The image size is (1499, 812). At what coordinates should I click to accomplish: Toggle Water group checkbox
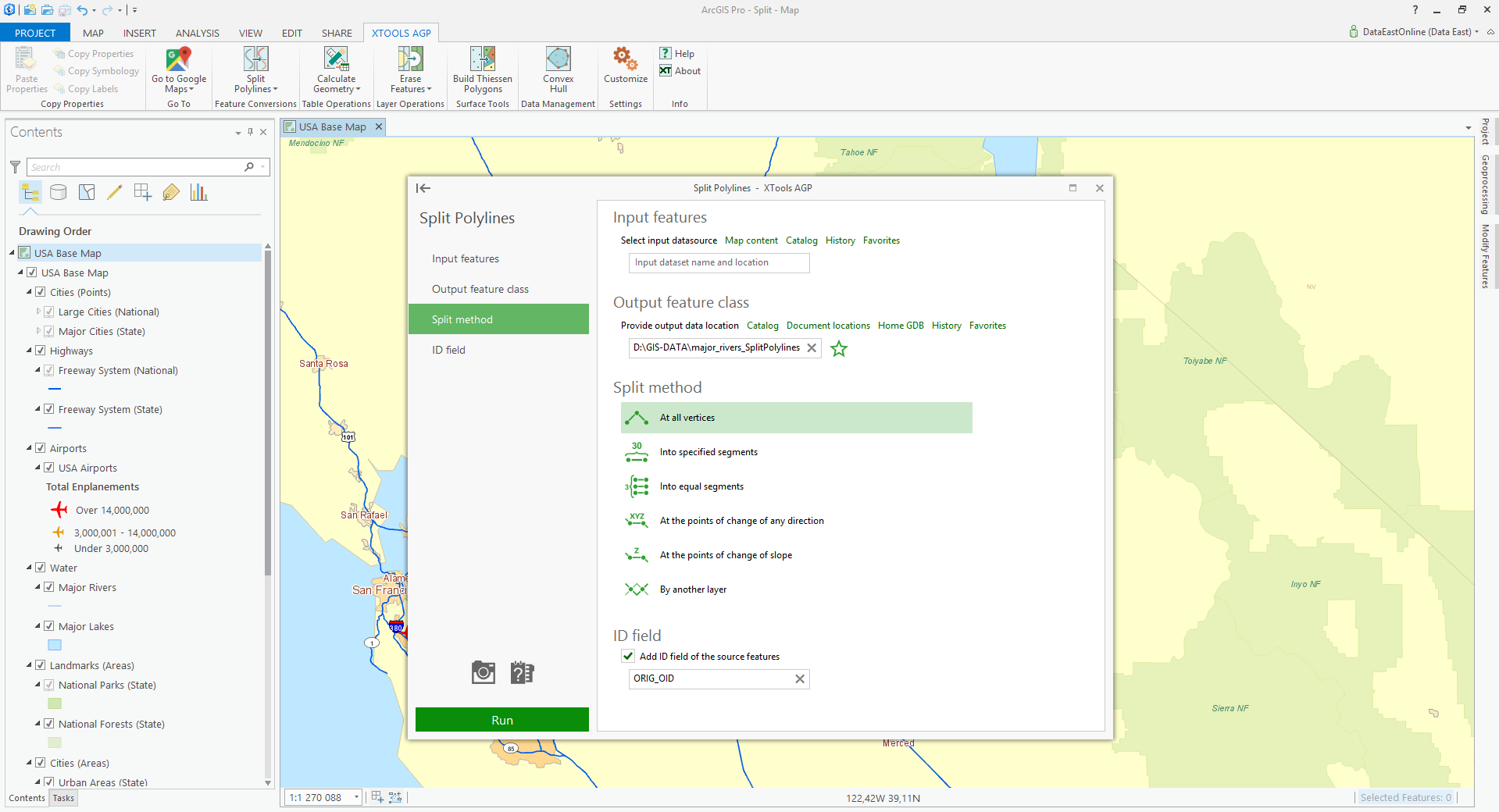tap(41, 568)
